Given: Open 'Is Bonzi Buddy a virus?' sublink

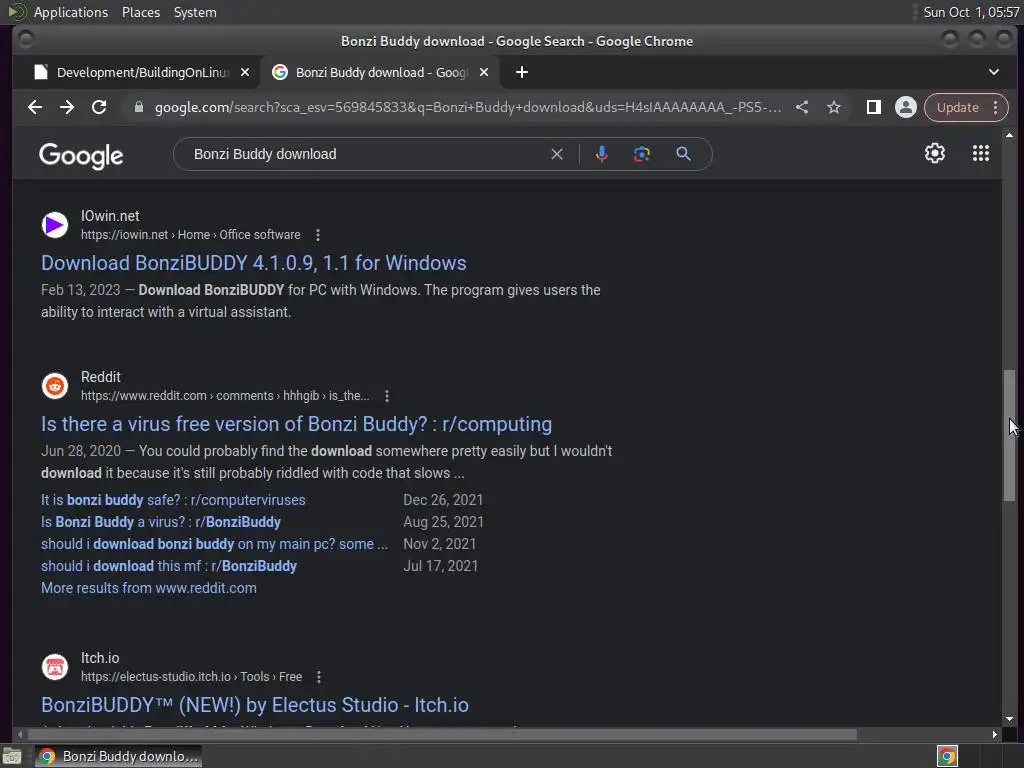Looking at the screenshot, I should [x=161, y=522].
